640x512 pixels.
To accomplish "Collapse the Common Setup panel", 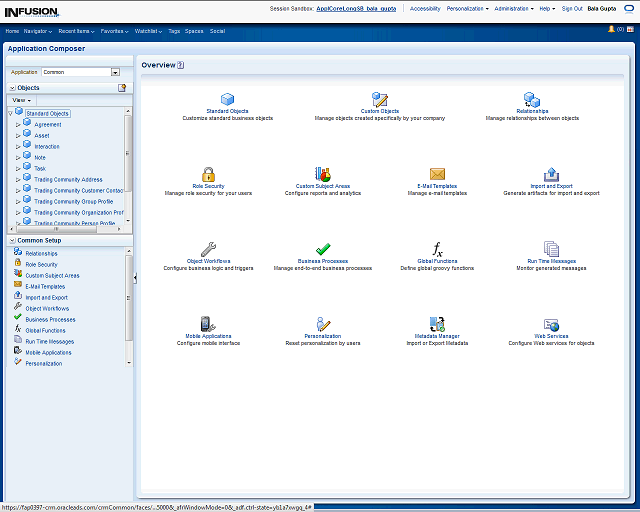I will coord(11,241).
